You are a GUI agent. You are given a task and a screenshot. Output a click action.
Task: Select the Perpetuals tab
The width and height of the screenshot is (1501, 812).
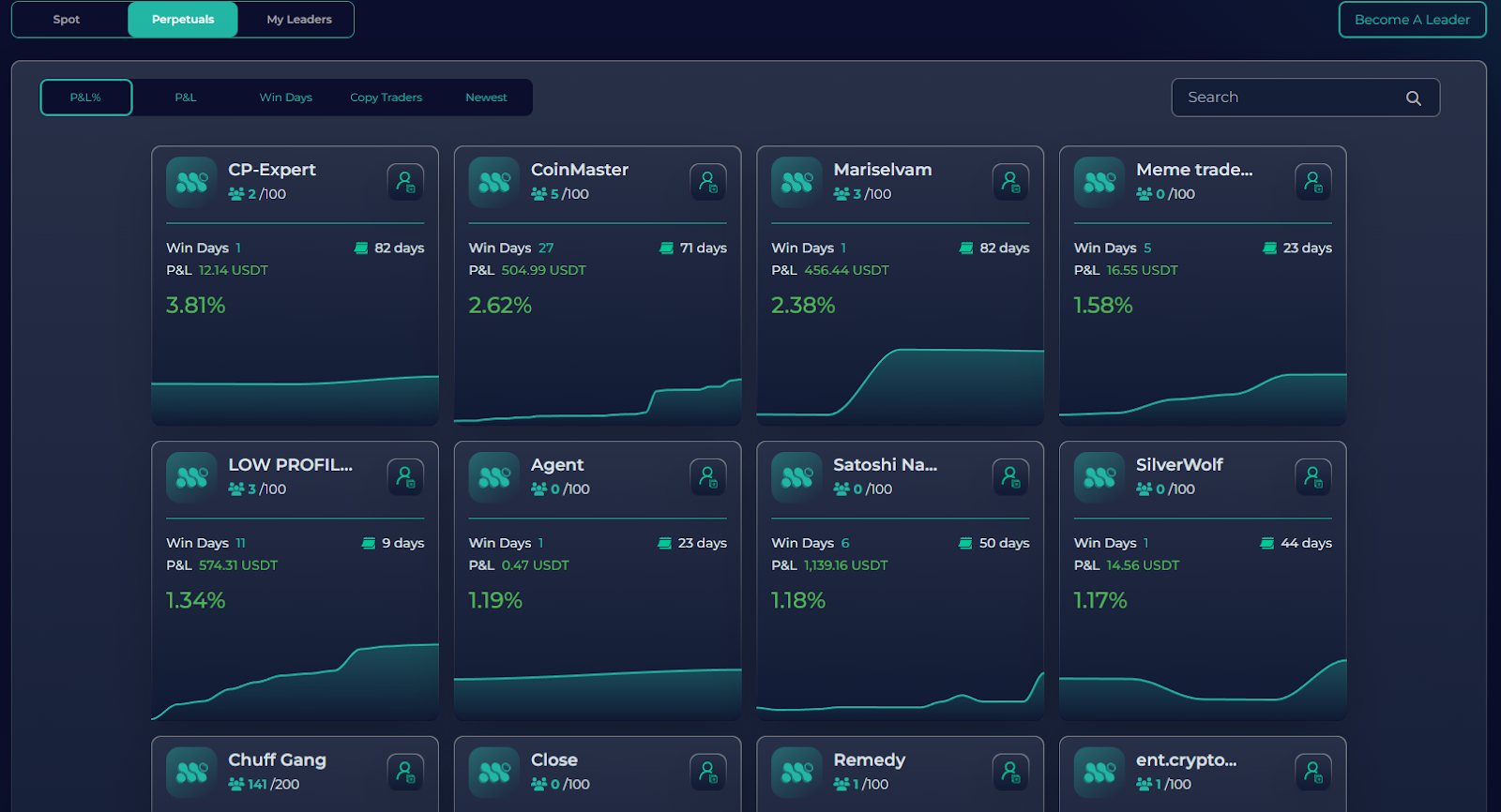point(183,20)
